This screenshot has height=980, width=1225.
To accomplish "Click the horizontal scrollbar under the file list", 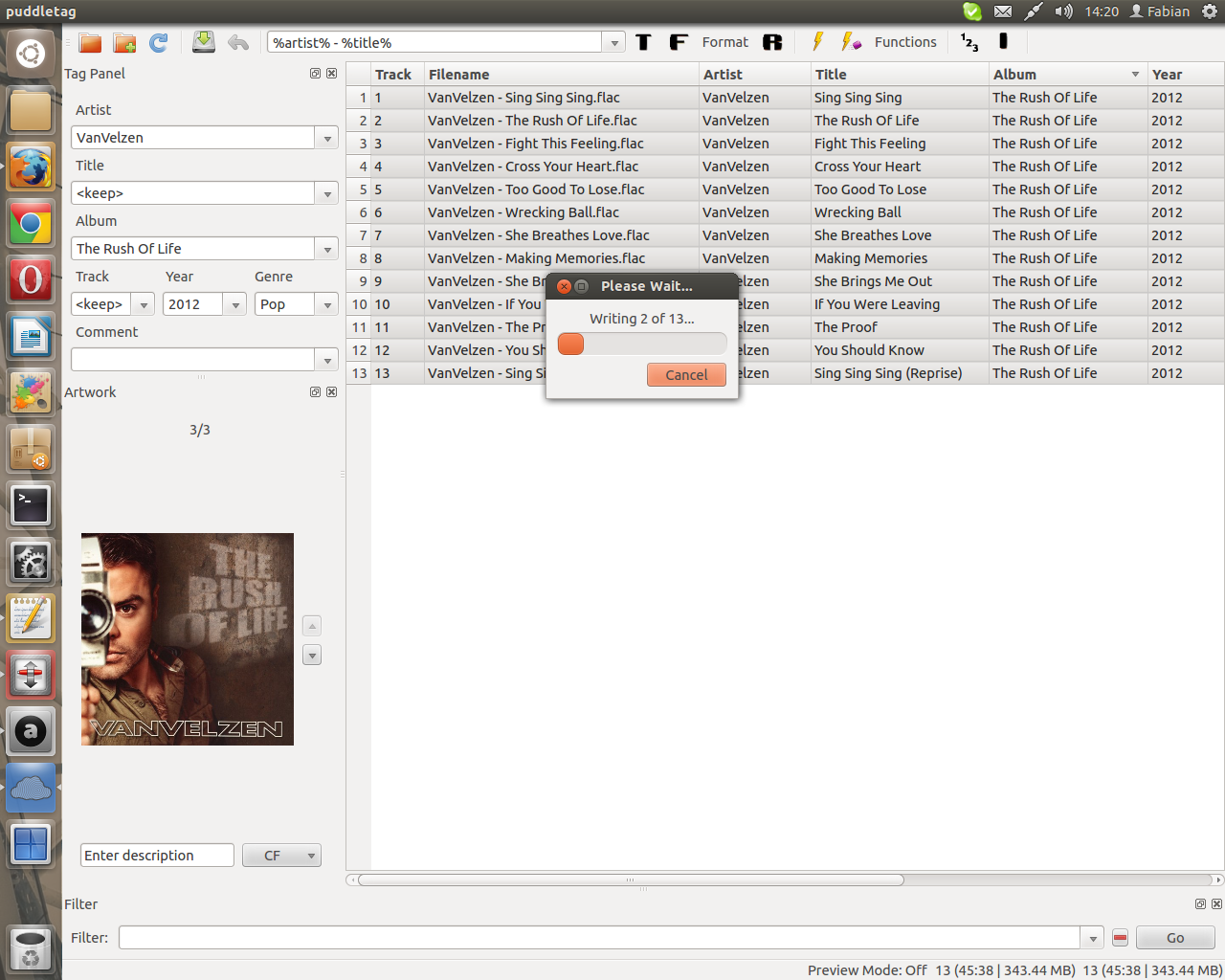I will (x=630, y=880).
